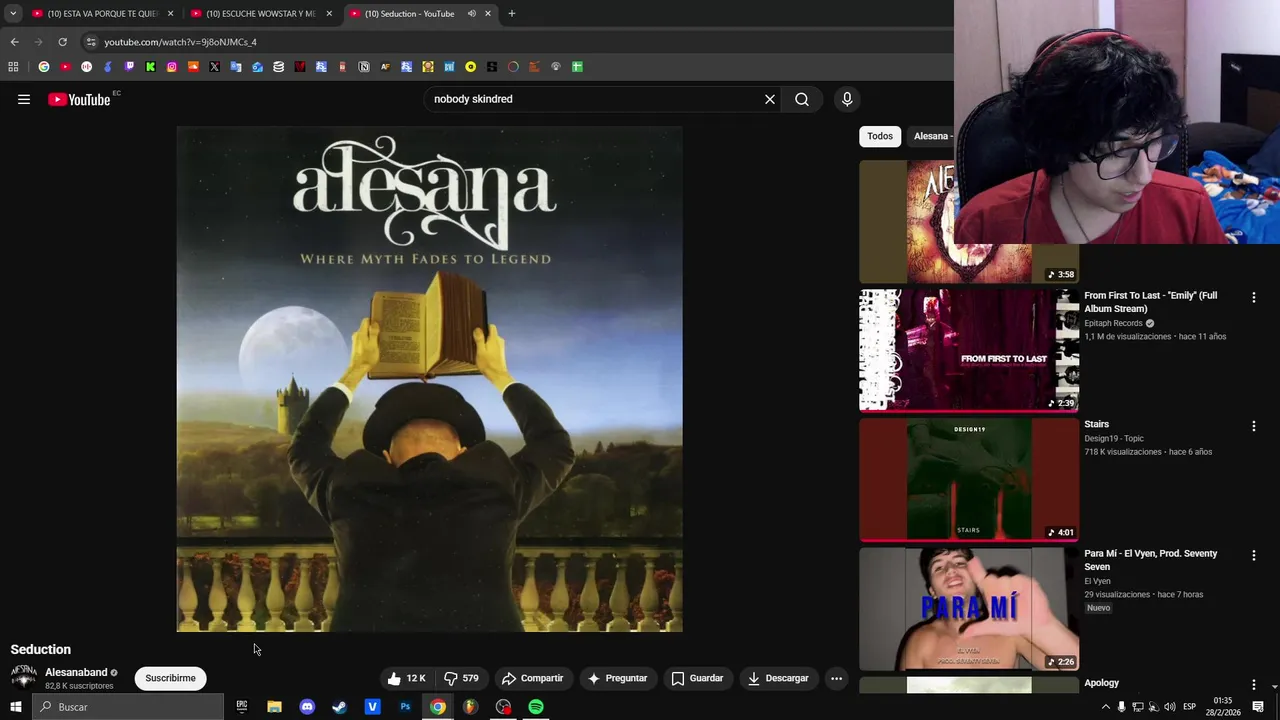Show hidden system tray icons

click(x=1105, y=707)
